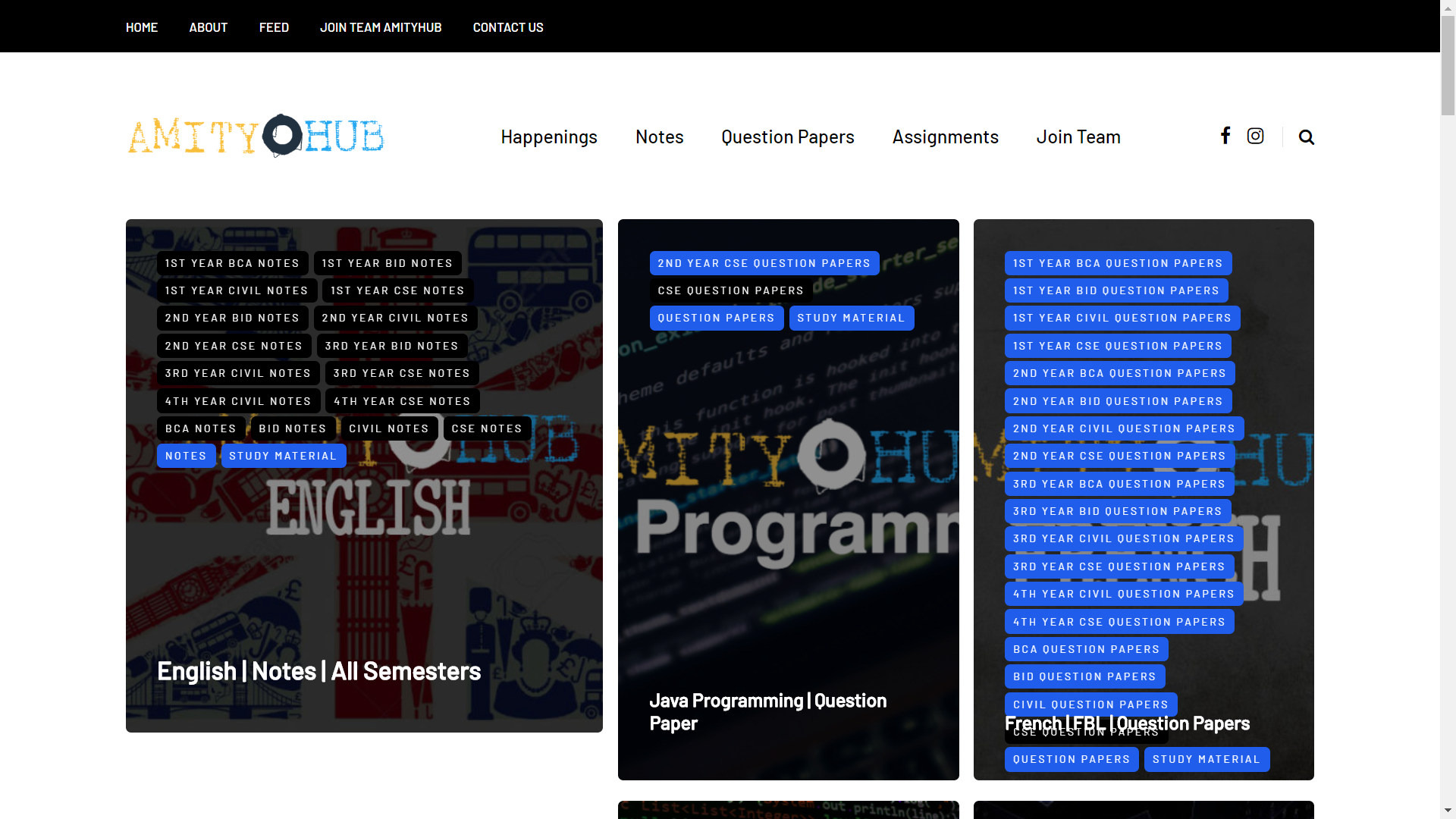
Task: Go to HOME in top bar
Action: pos(142,27)
